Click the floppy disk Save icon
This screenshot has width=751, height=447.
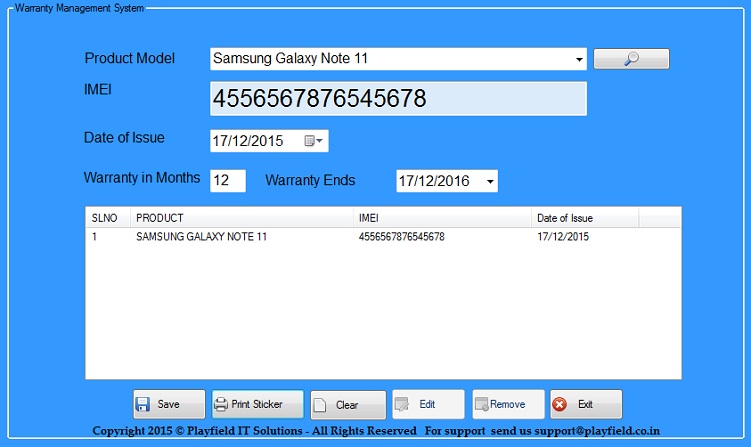coord(143,405)
